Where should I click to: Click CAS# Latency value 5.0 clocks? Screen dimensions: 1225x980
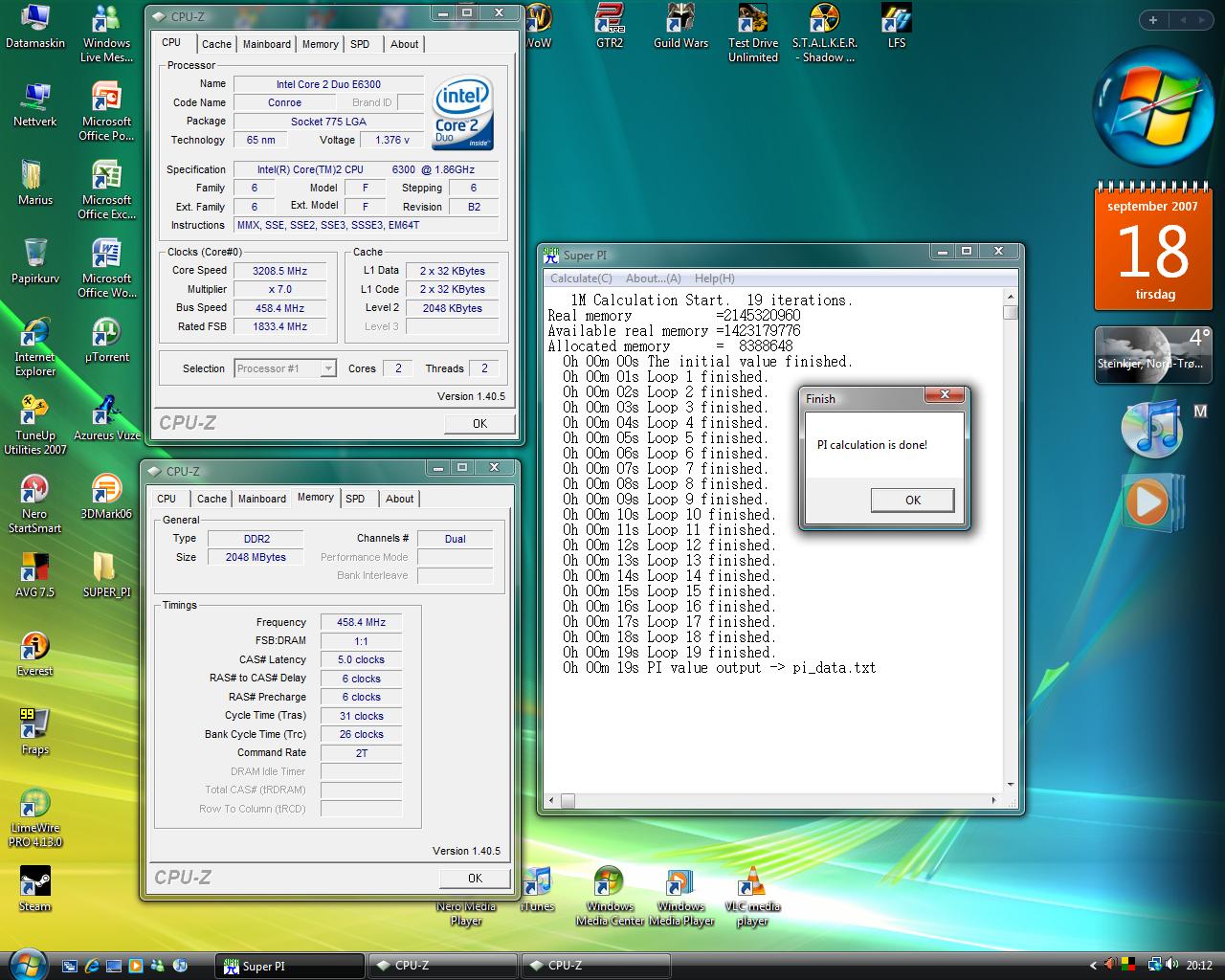click(361, 659)
